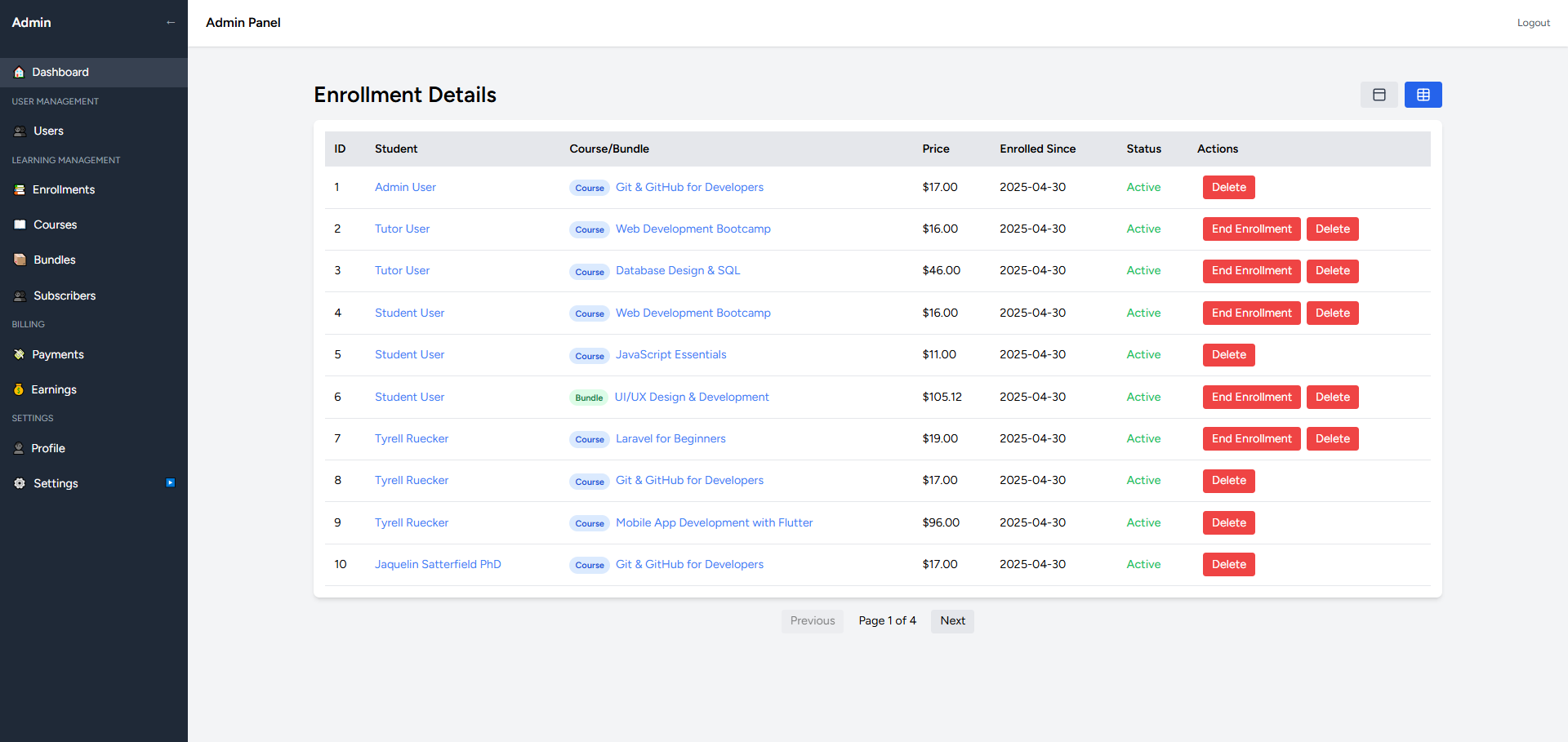
Task: End Enrollment for Database Design & SQL
Action: pyautogui.click(x=1251, y=271)
